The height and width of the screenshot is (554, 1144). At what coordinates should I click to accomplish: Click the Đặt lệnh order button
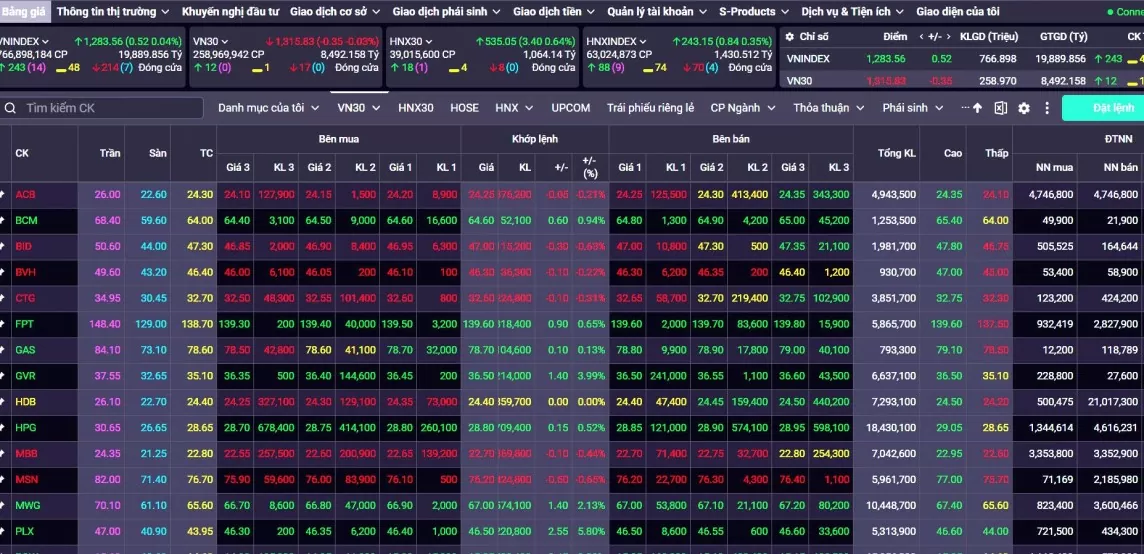pyautogui.click(x=1113, y=108)
